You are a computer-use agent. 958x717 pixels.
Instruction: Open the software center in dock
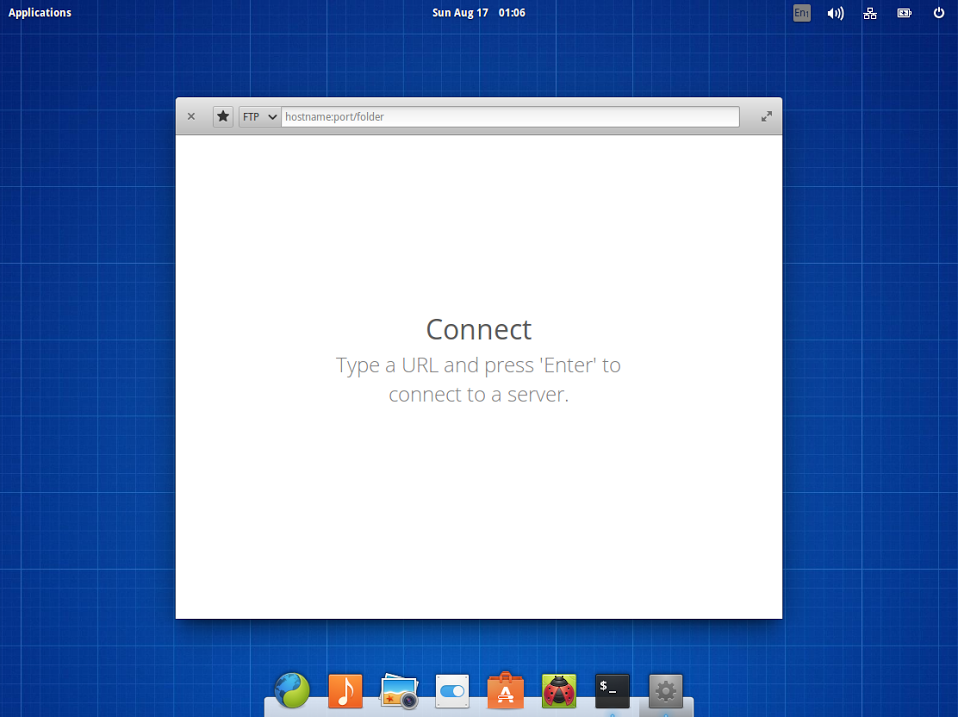pyautogui.click(x=505, y=691)
